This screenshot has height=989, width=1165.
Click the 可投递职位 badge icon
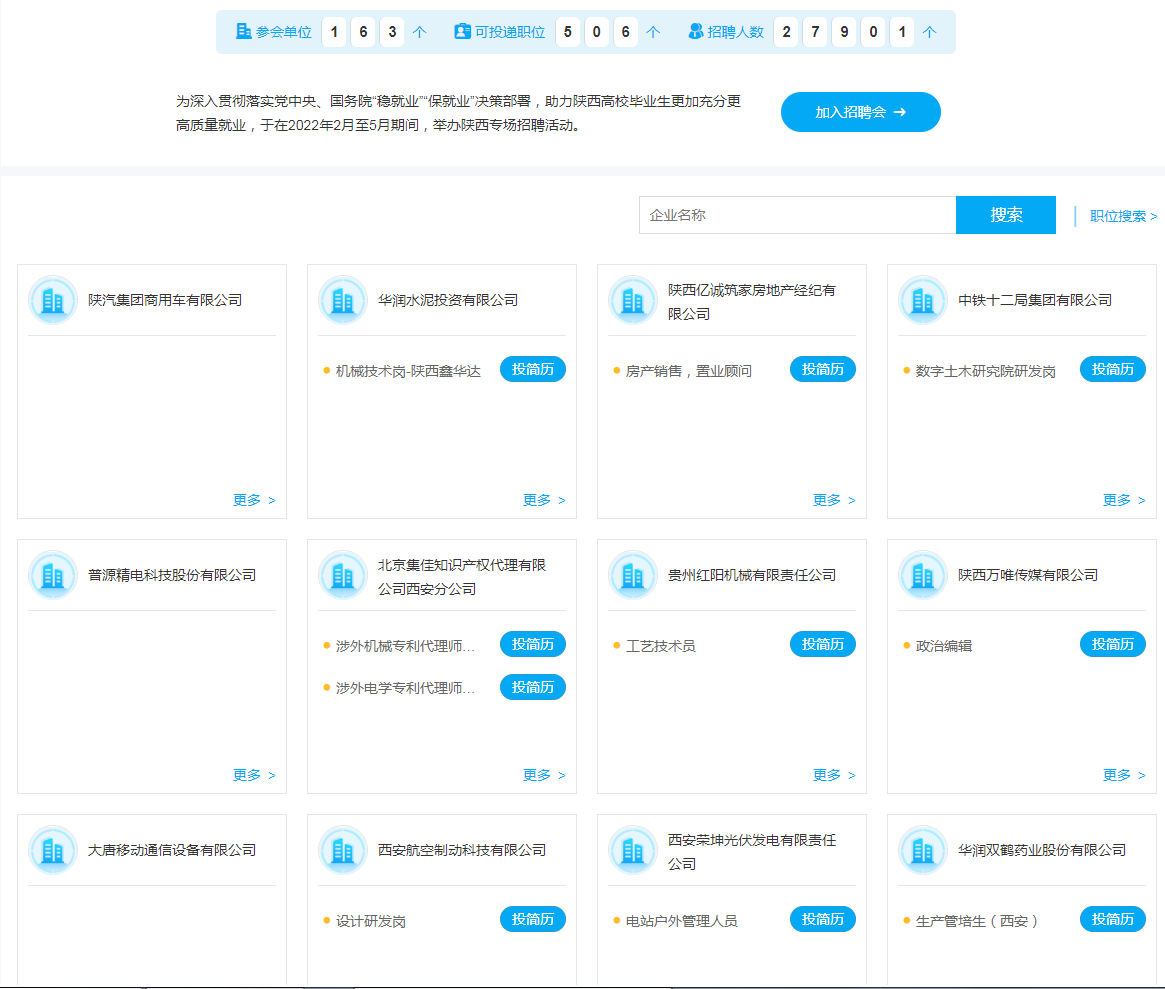[462, 31]
